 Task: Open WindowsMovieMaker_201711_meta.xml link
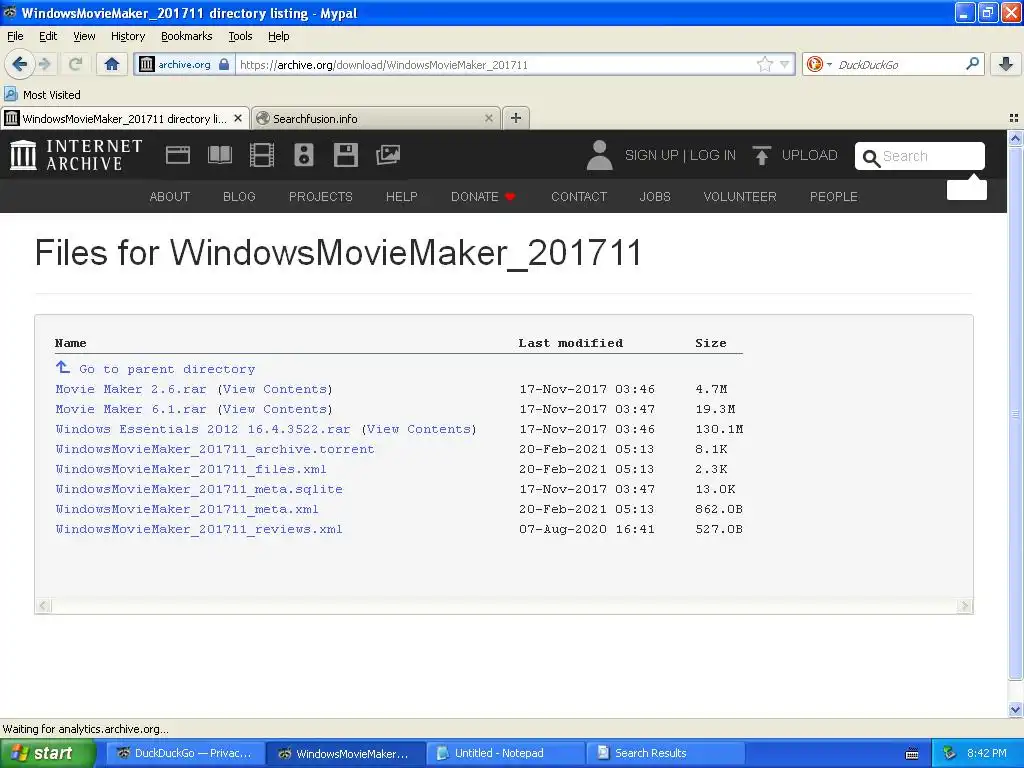click(x=187, y=509)
